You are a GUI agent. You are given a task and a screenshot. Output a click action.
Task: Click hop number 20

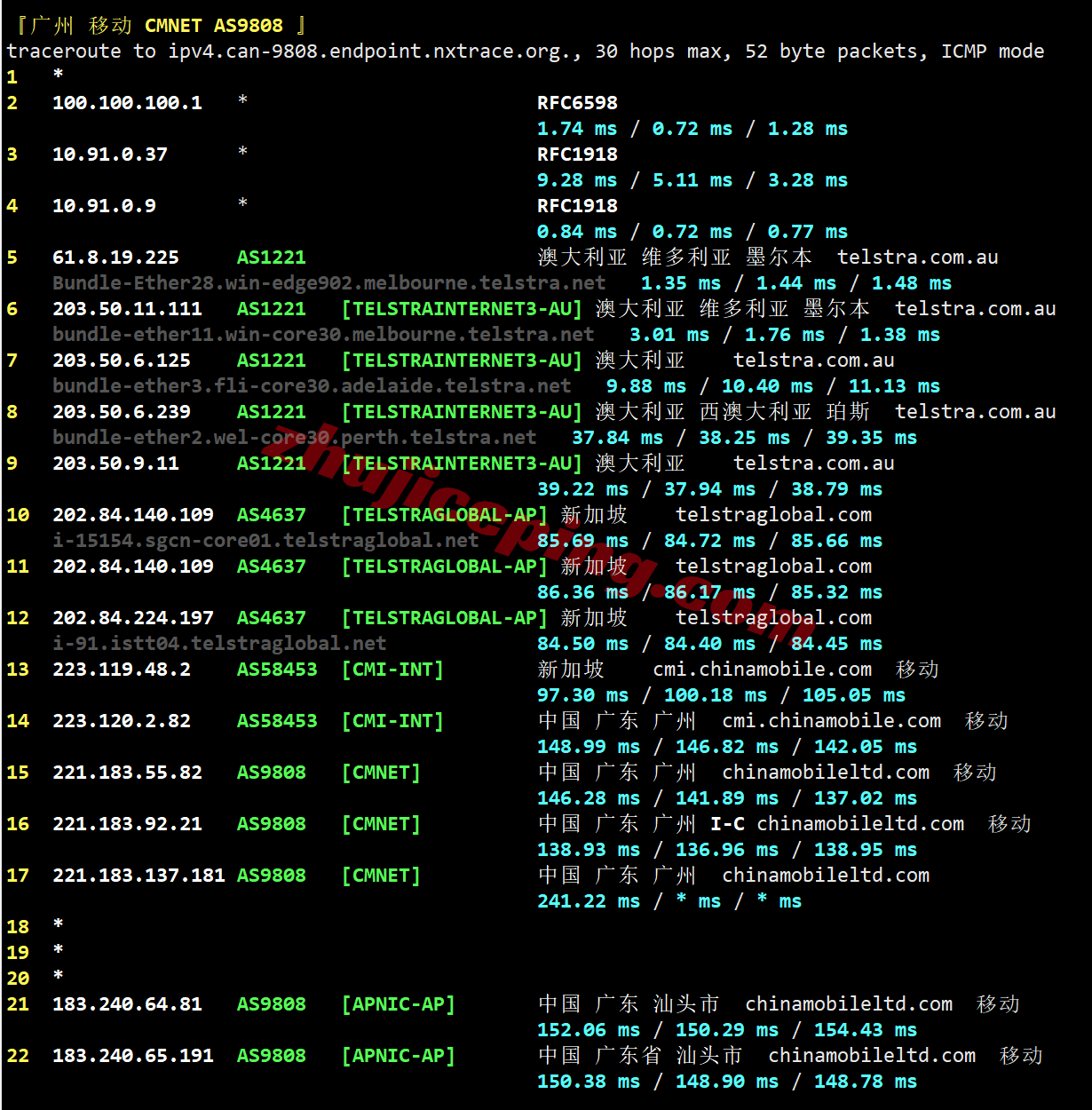[18, 979]
